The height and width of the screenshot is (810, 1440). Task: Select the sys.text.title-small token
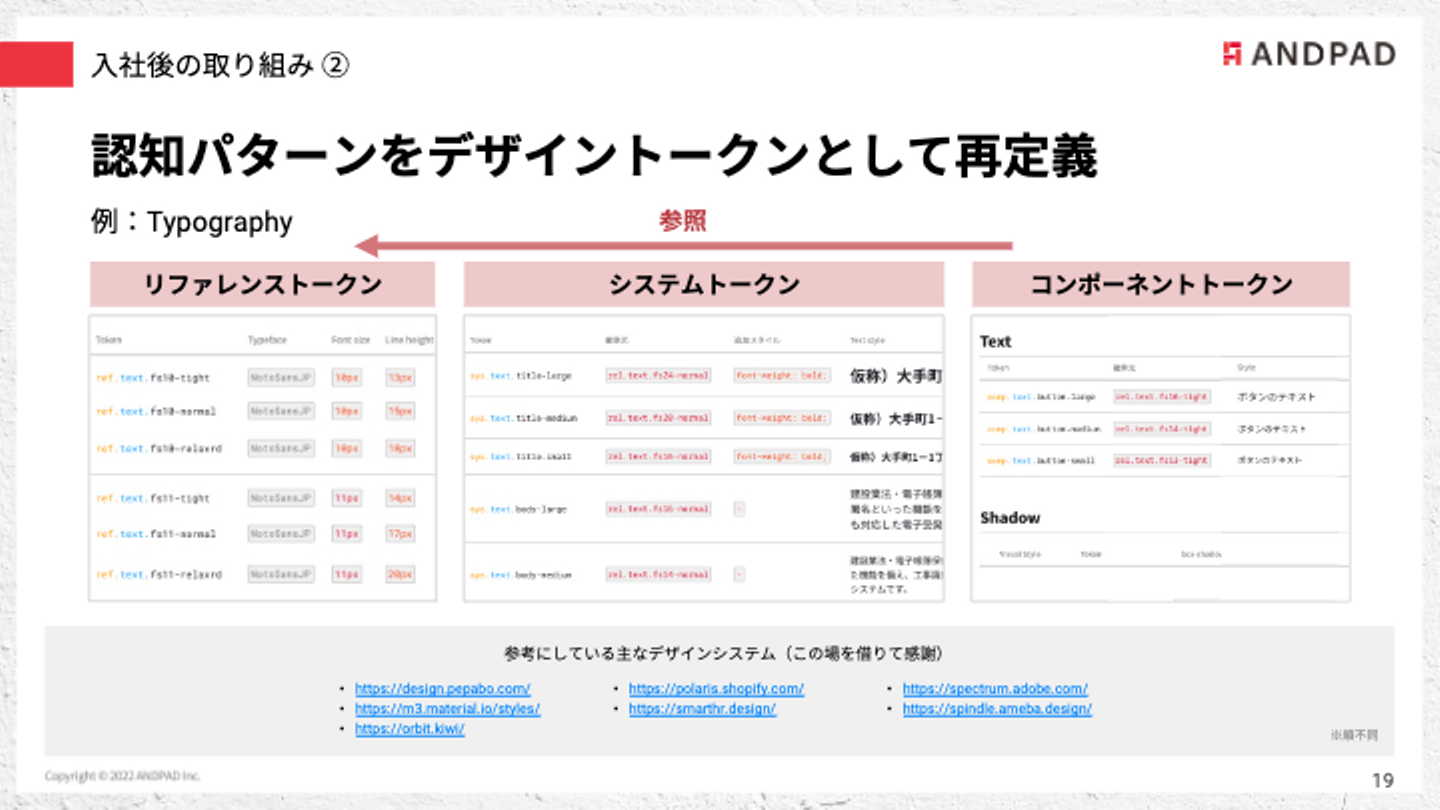pos(521,456)
